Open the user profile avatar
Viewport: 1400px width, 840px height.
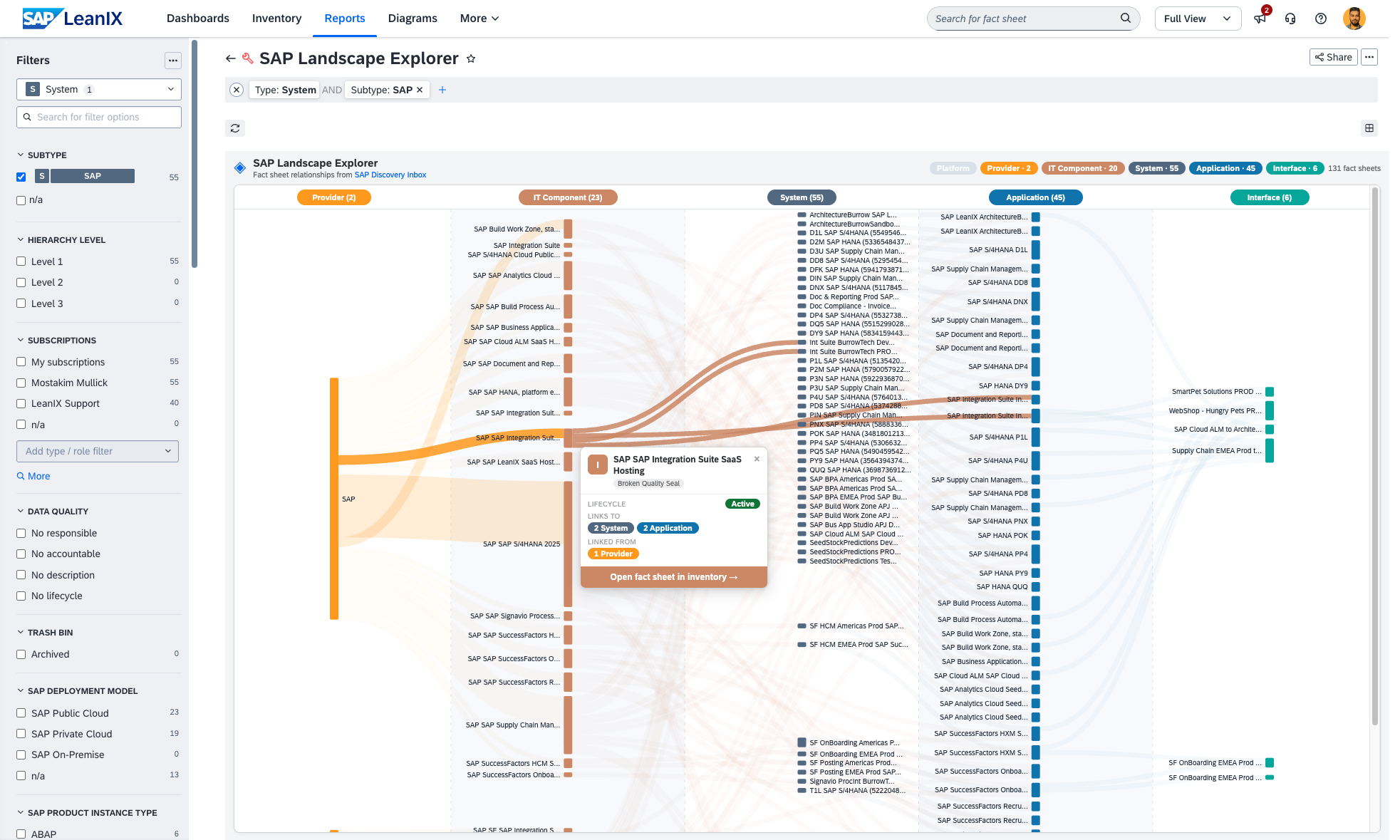[1354, 19]
